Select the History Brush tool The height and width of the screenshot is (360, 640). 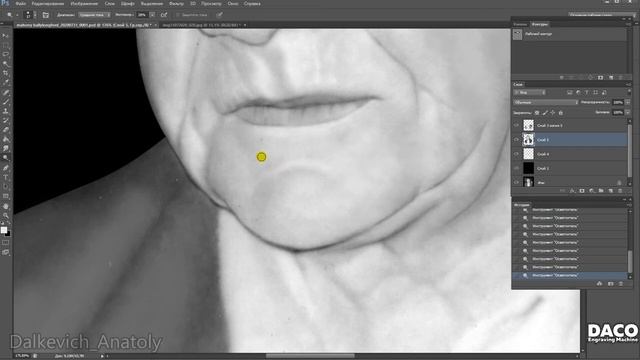(6, 120)
